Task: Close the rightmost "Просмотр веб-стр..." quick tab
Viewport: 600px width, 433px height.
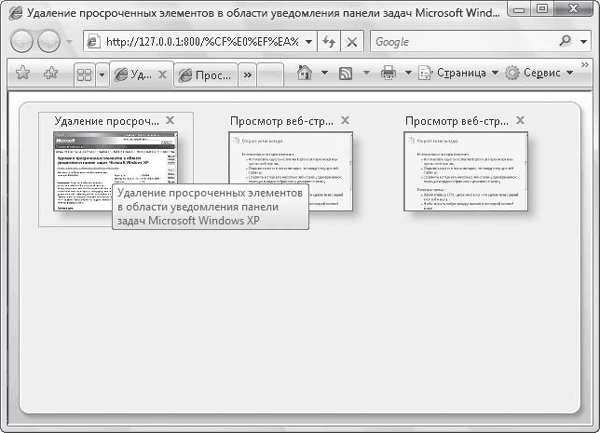Action: pyautogui.click(x=520, y=120)
